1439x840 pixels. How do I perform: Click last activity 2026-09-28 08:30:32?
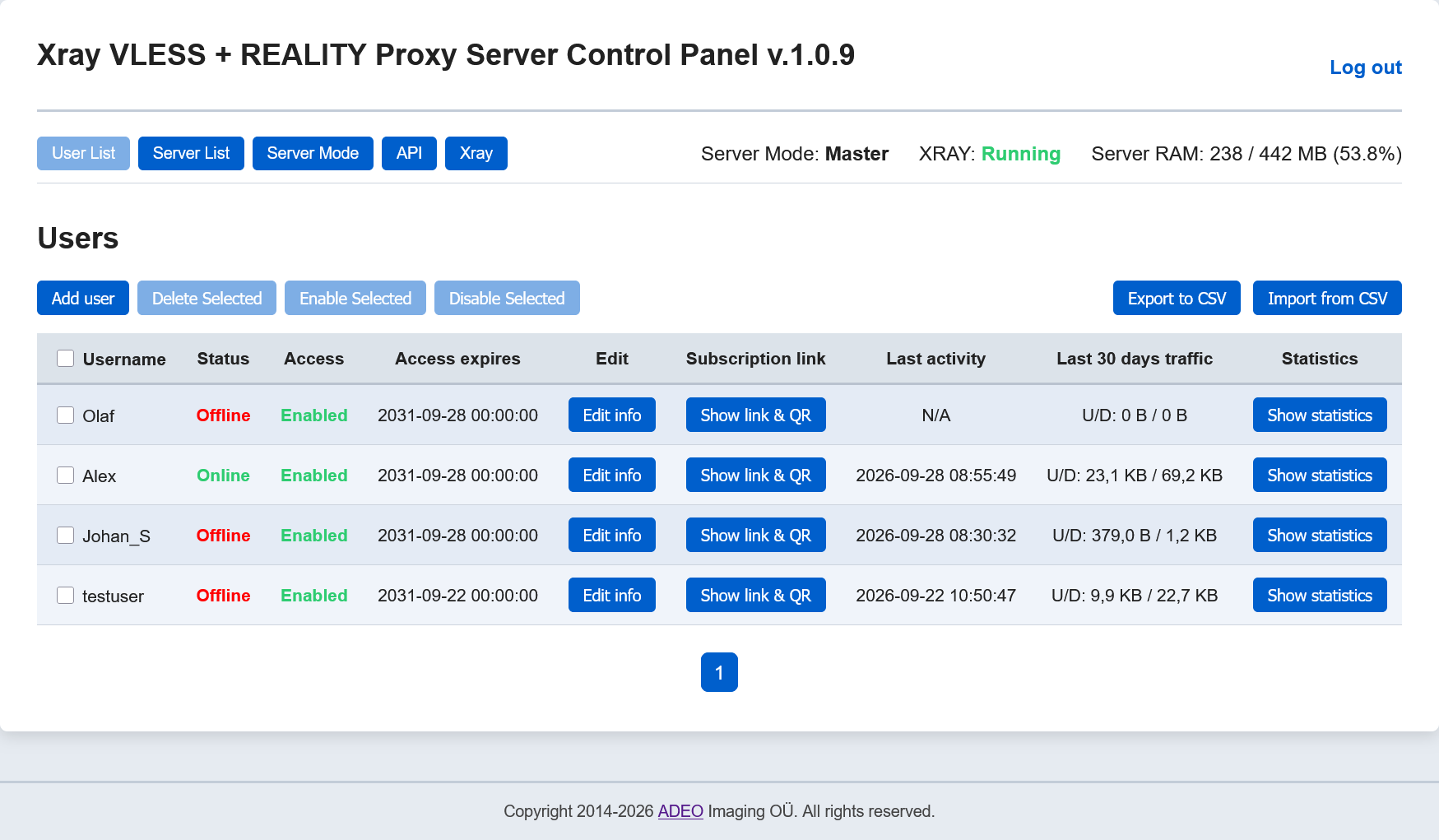click(x=935, y=536)
